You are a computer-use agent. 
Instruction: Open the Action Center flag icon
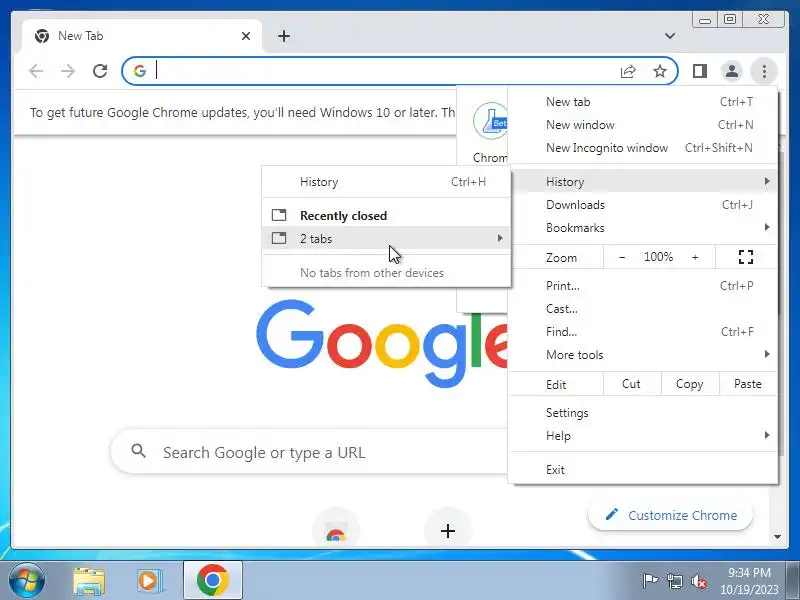(x=650, y=581)
